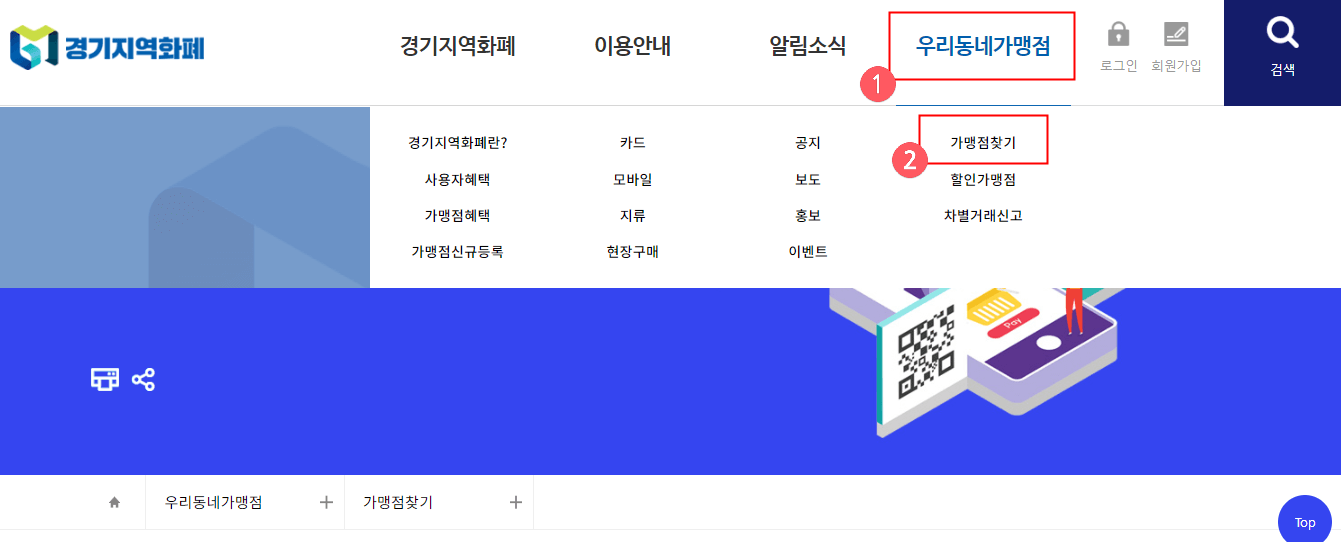Click the 경기지역화폐 logo

[106, 47]
